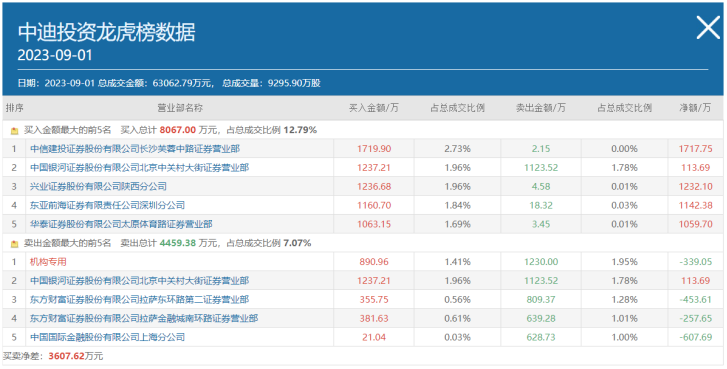Click the sell total 4459.38 figure
The image size is (727, 369).
(x=178, y=243)
